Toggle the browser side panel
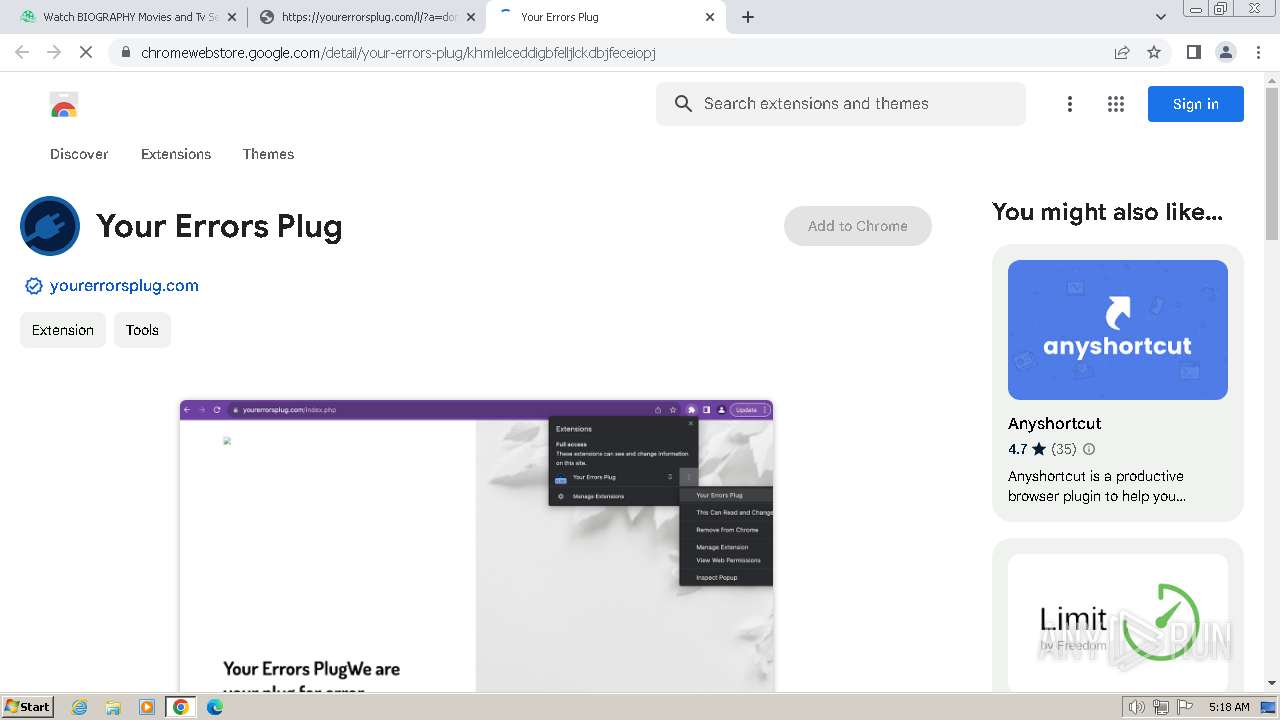Image resolution: width=1280 pixels, height=720 pixels. 1194,52
